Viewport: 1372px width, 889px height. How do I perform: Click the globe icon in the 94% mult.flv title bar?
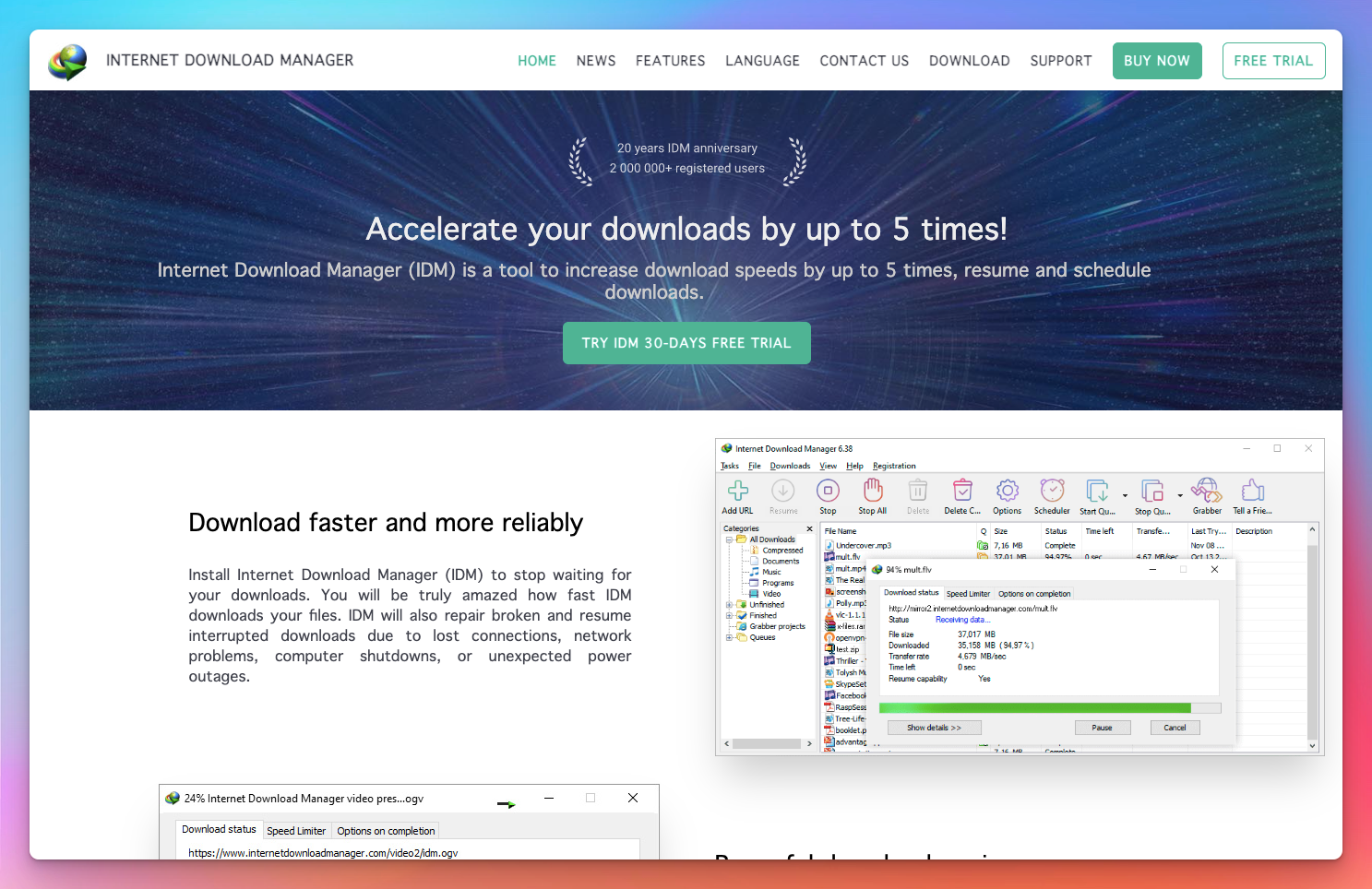click(x=877, y=570)
